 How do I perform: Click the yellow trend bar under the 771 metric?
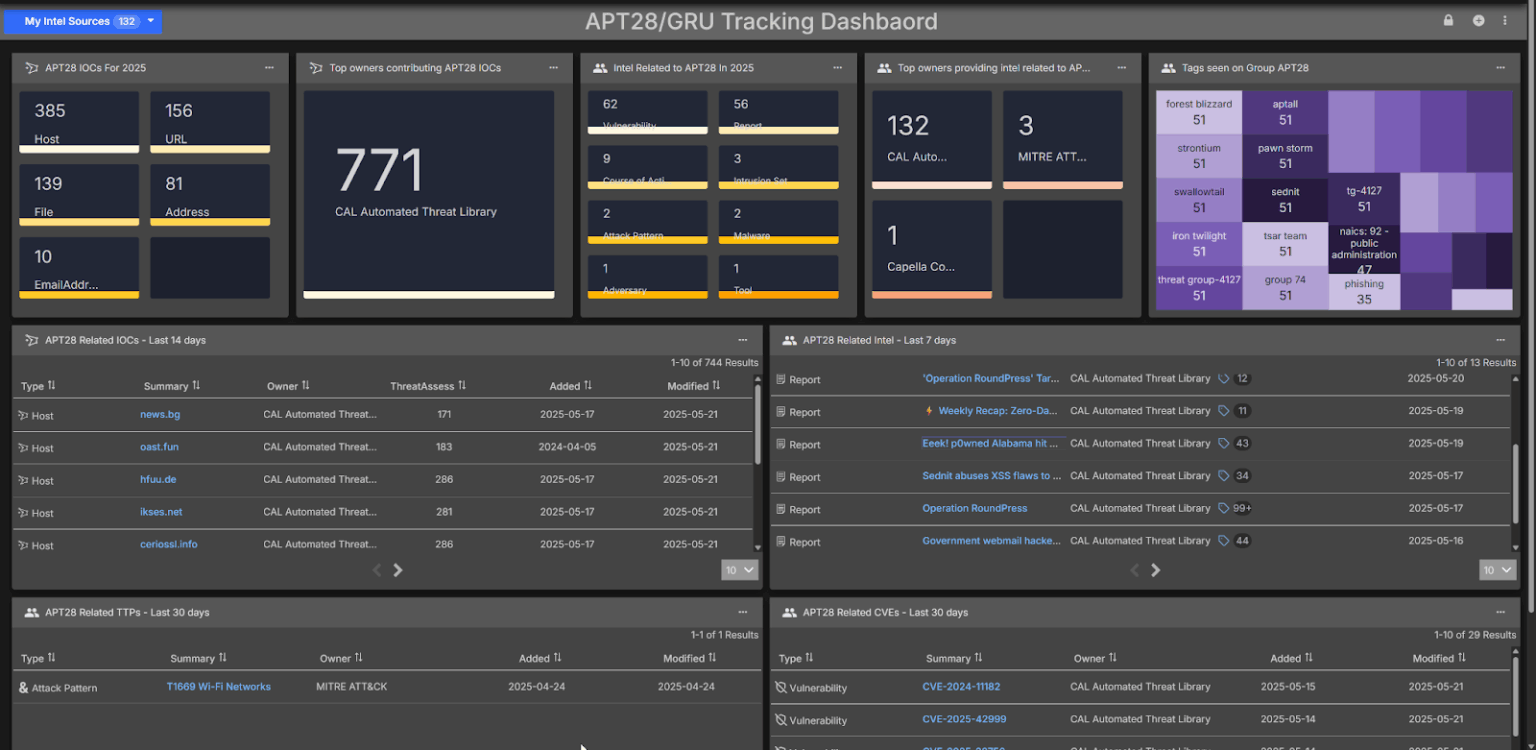[x=428, y=294]
